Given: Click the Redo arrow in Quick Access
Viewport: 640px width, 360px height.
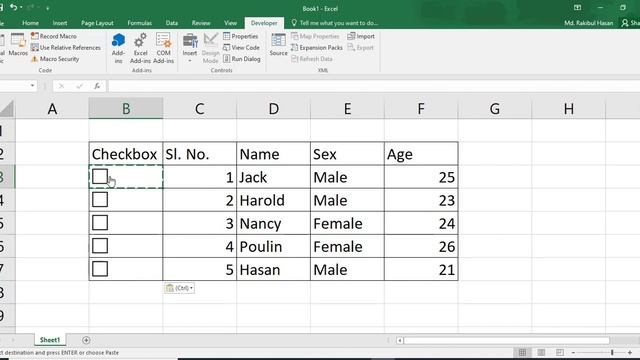Looking at the screenshot, I should pyautogui.click(x=31, y=7).
